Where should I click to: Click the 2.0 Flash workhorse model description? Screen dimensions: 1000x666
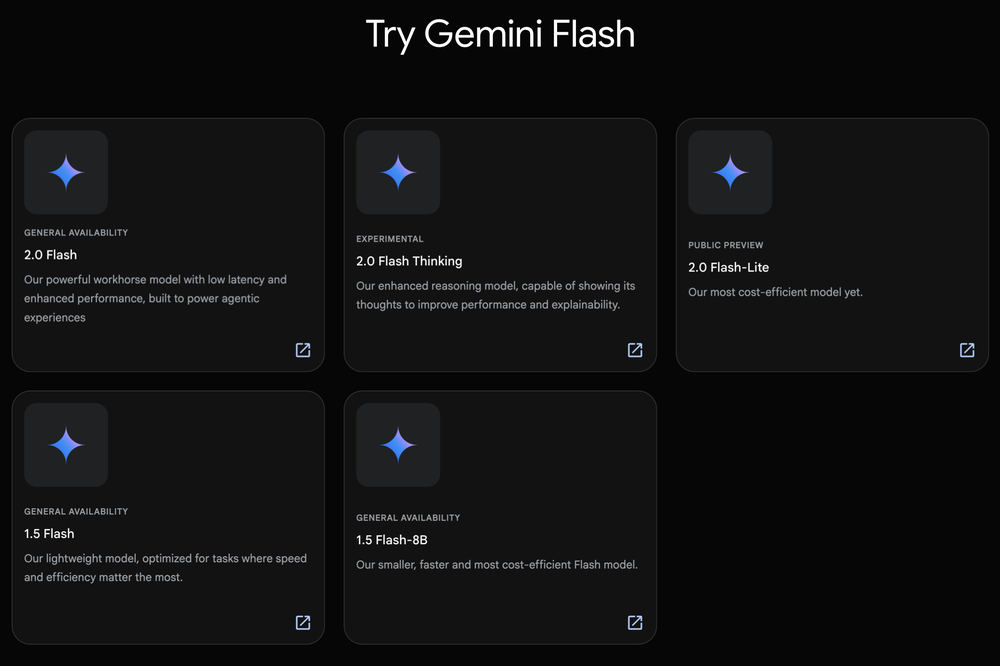(155, 298)
